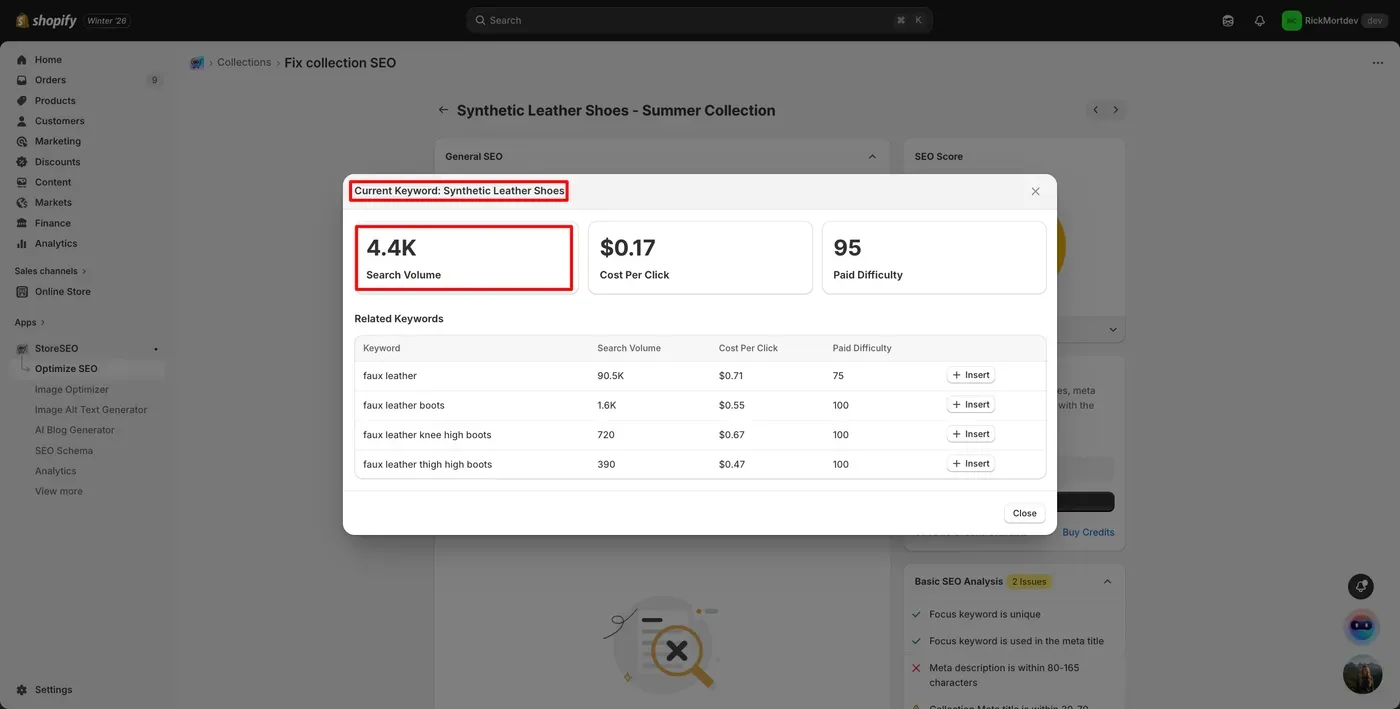Image resolution: width=1400 pixels, height=709 pixels.
Task: Click the user photo avatar bottom right
Action: coord(1362,674)
